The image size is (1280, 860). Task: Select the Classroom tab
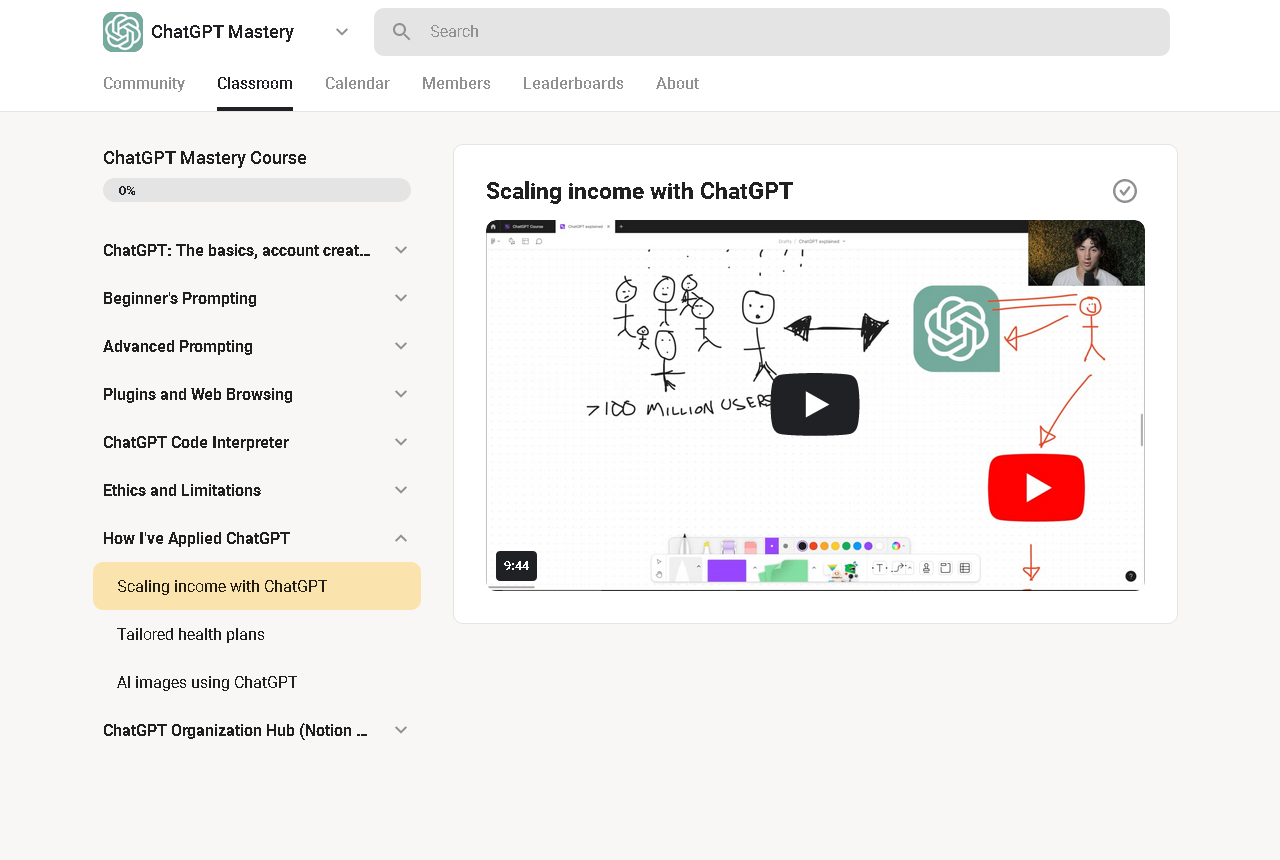click(255, 84)
